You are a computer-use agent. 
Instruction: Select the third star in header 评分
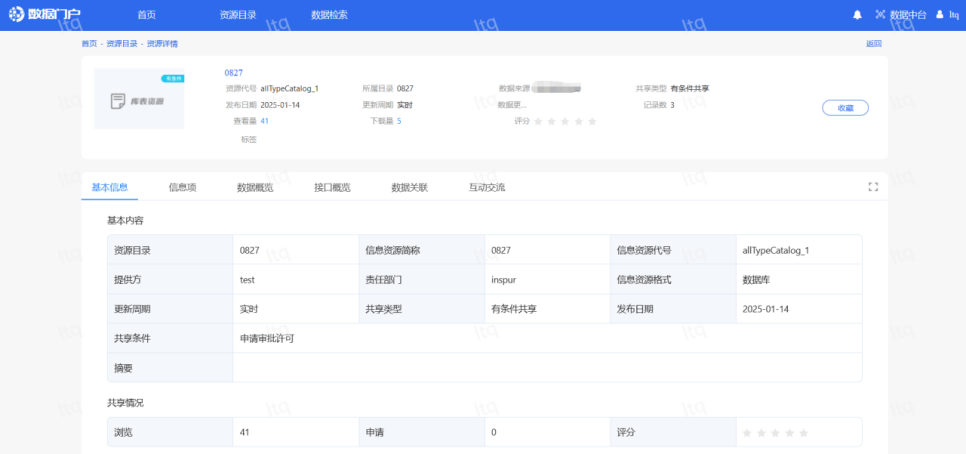pos(565,121)
